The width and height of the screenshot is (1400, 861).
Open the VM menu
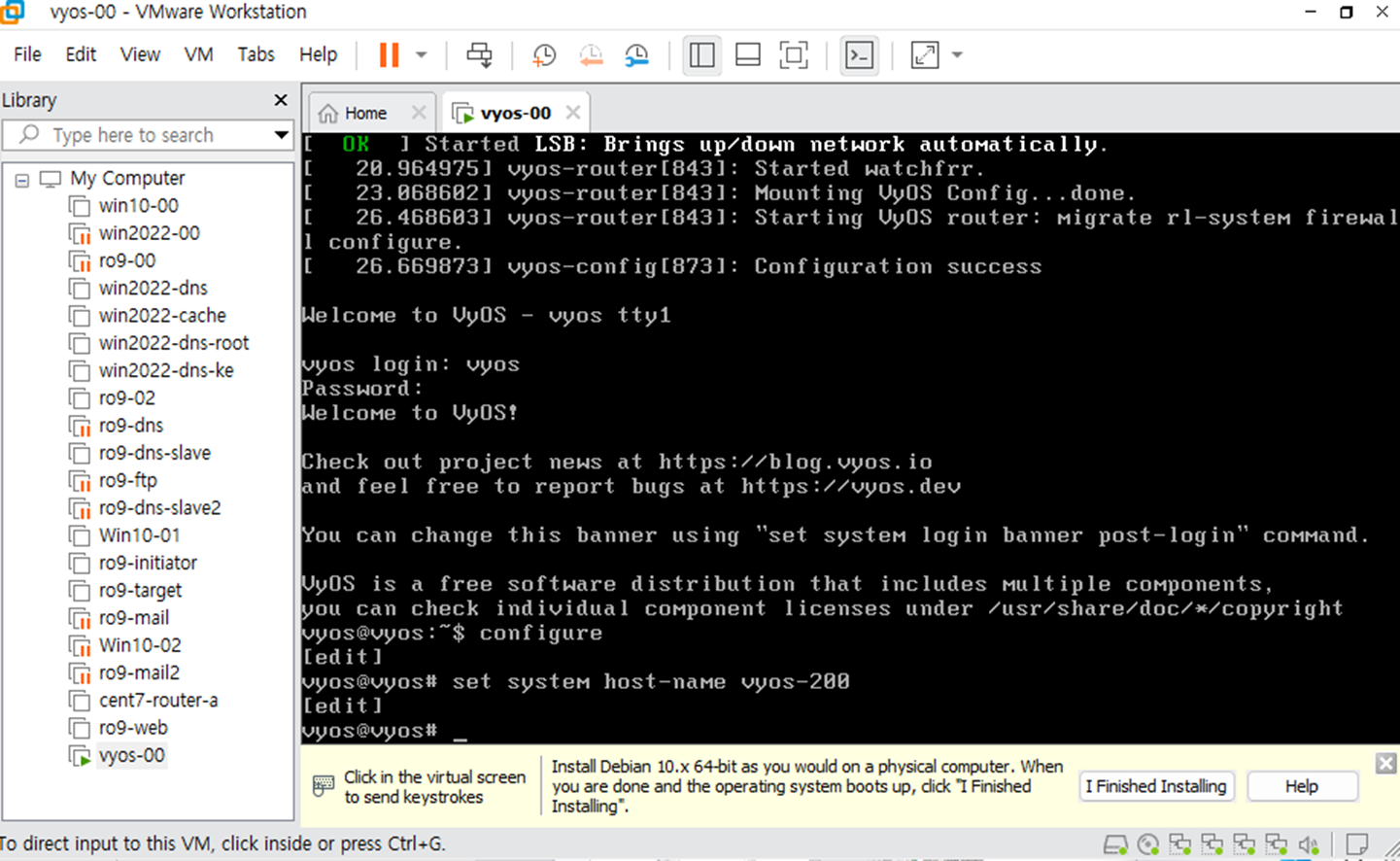pos(199,54)
